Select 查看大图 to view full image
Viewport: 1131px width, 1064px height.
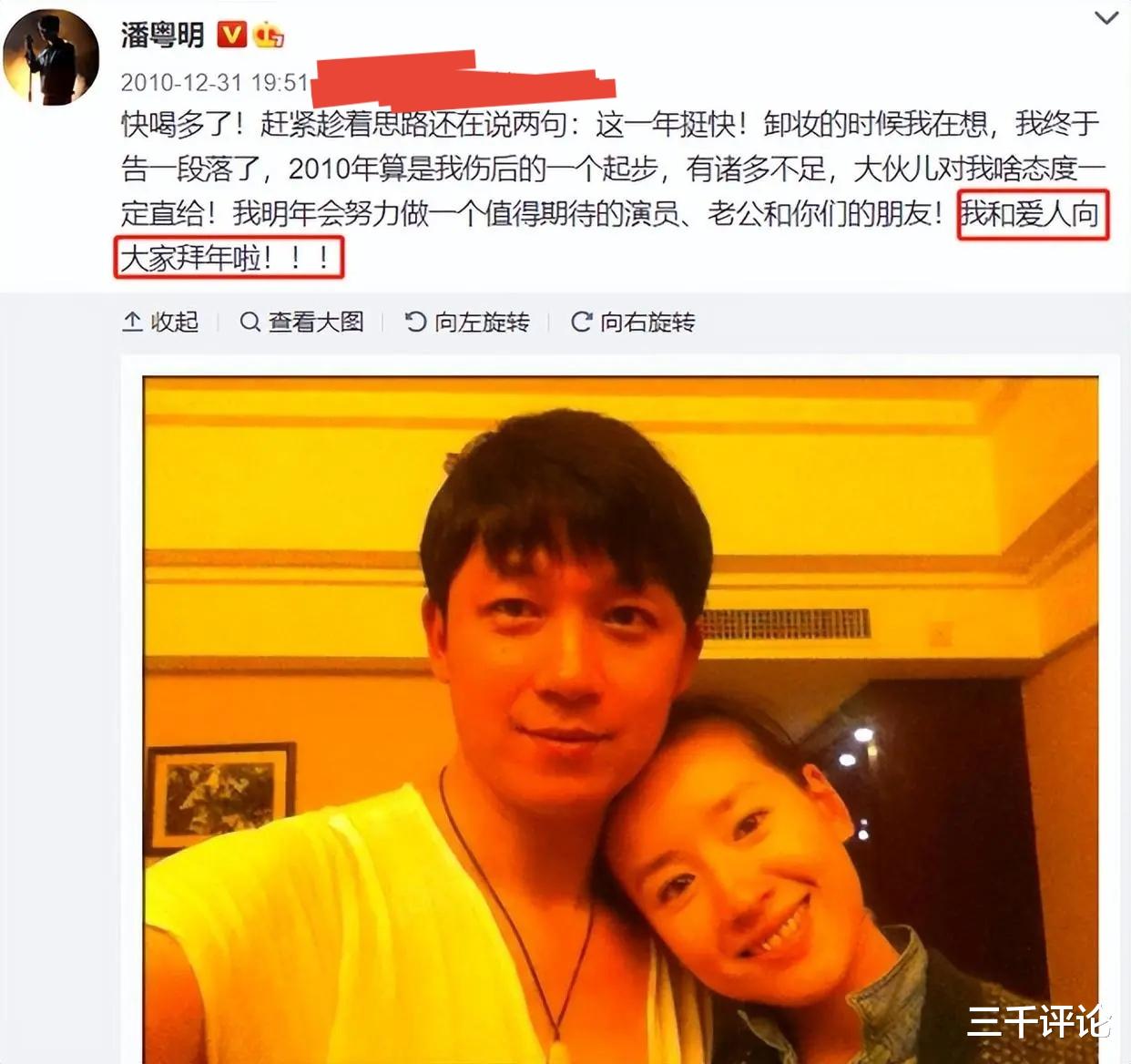[x=315, y=322]
